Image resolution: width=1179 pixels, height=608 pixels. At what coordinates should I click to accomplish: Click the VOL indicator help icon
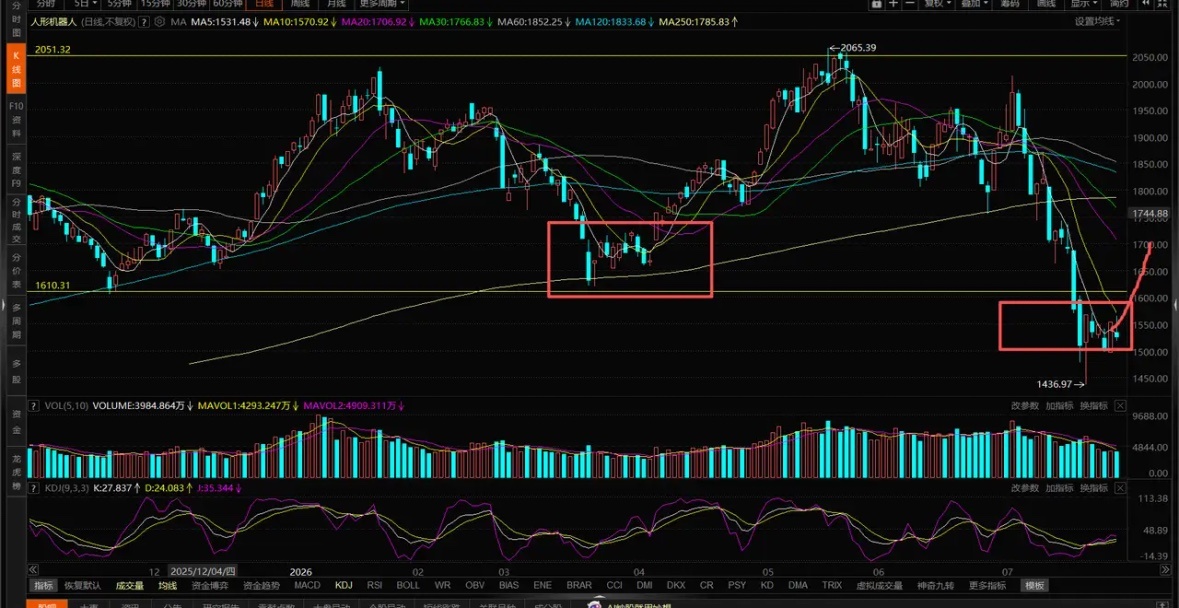33,406
